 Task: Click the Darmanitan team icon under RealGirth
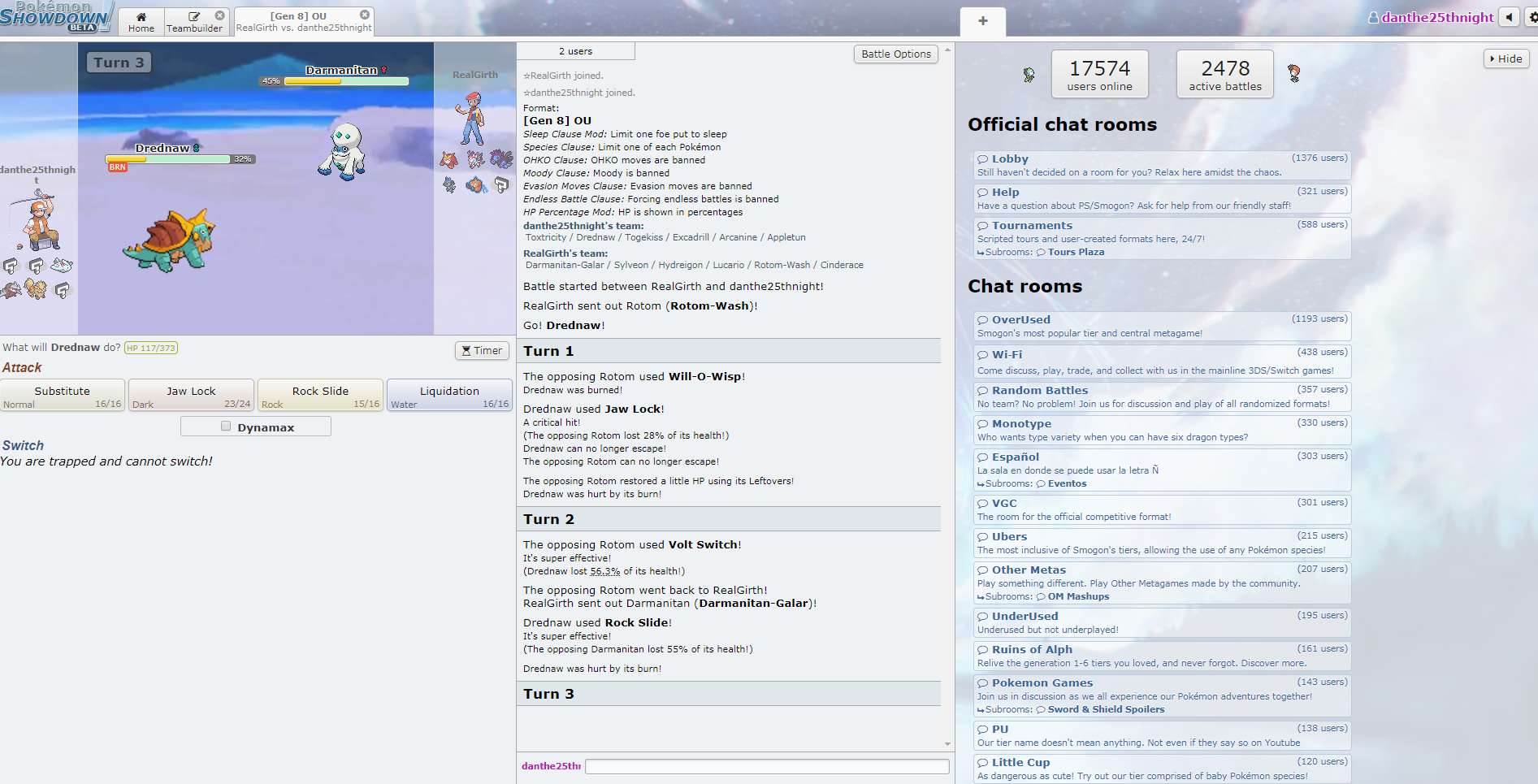pos(449,159)
